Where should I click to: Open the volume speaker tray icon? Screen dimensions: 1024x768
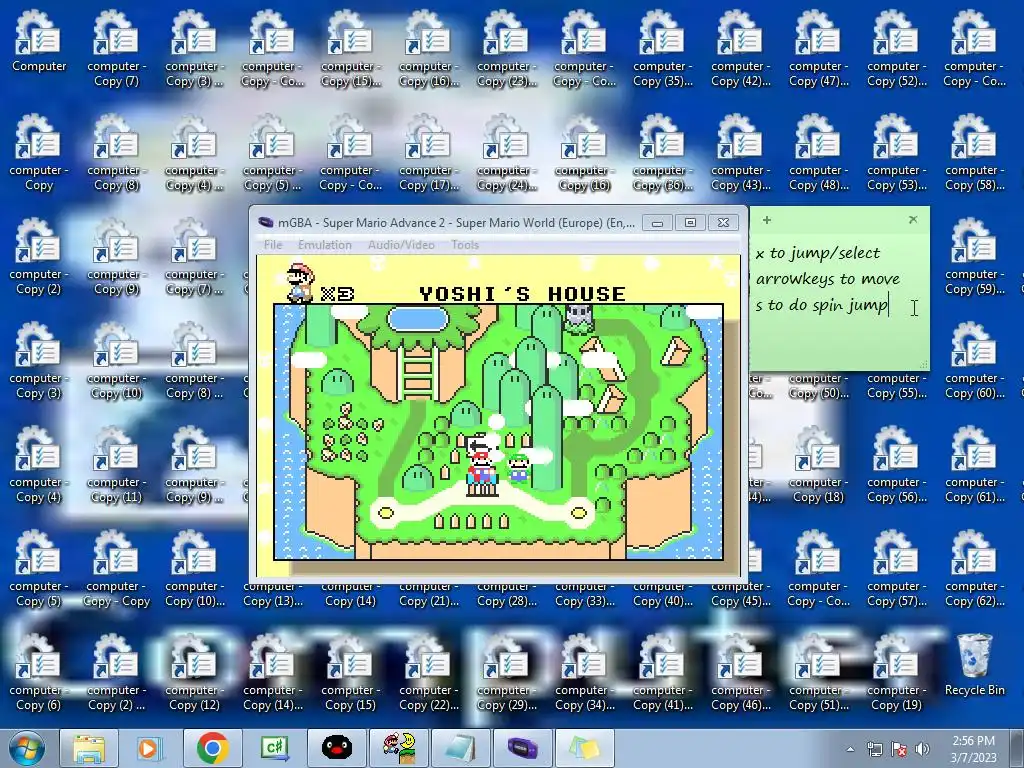tap(922, 749)
